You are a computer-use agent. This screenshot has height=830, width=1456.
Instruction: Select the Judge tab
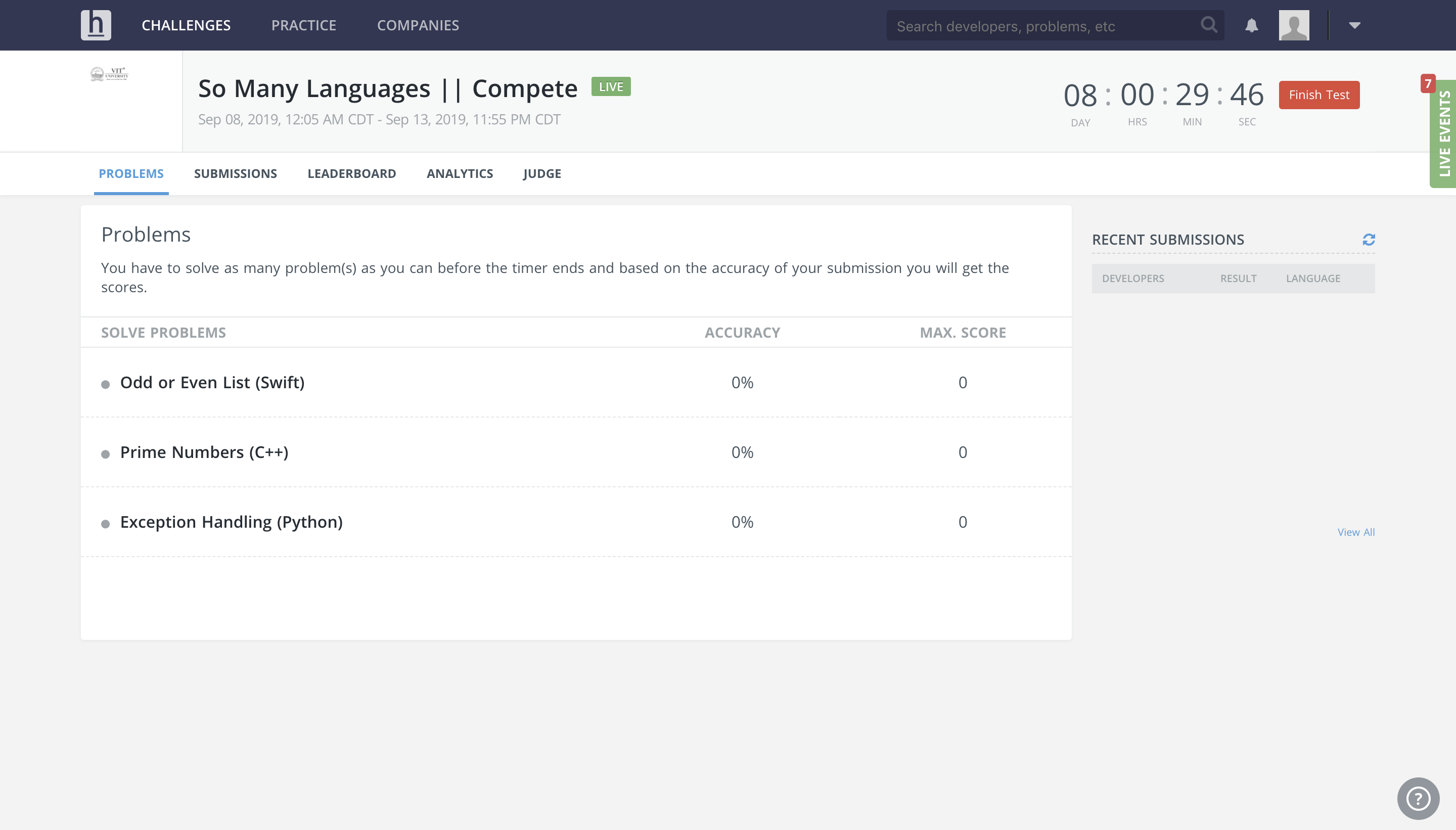[541, 173]
